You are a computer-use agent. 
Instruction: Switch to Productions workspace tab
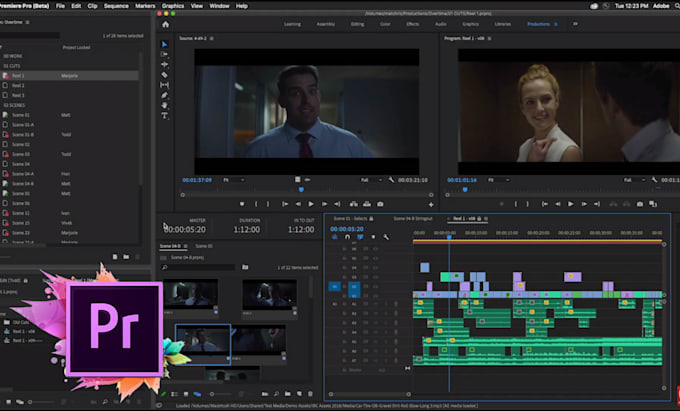point(539,24)
